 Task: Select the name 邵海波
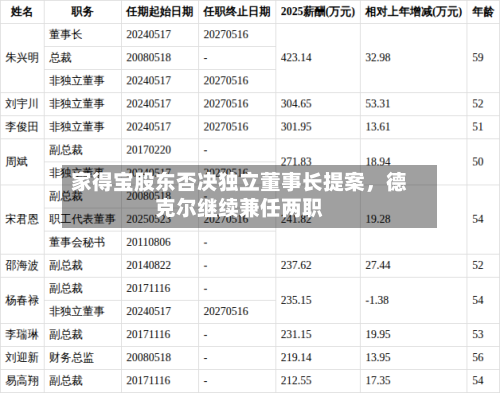pos(22,265)
